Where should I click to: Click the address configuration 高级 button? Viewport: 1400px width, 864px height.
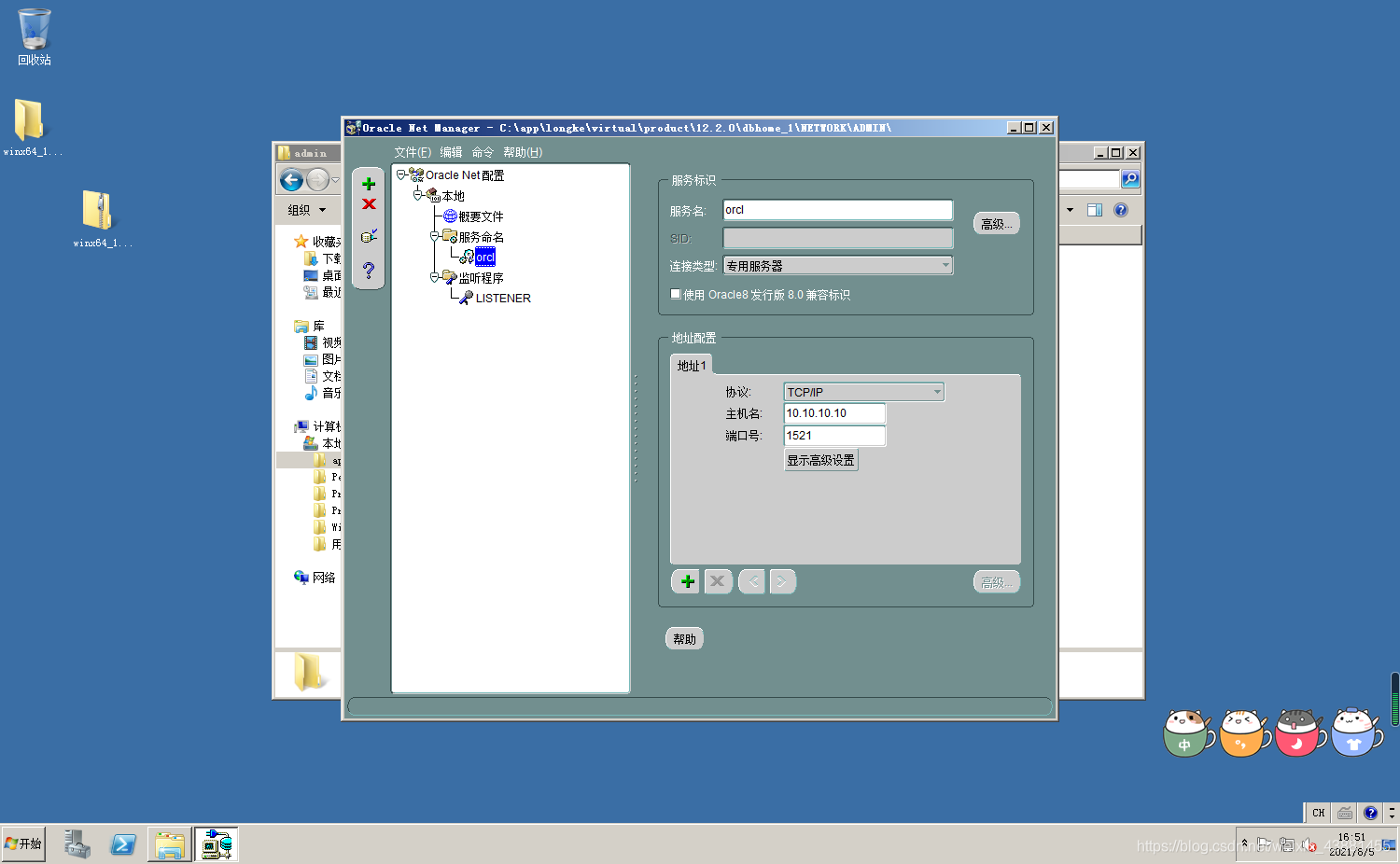(x=997, y=582)
